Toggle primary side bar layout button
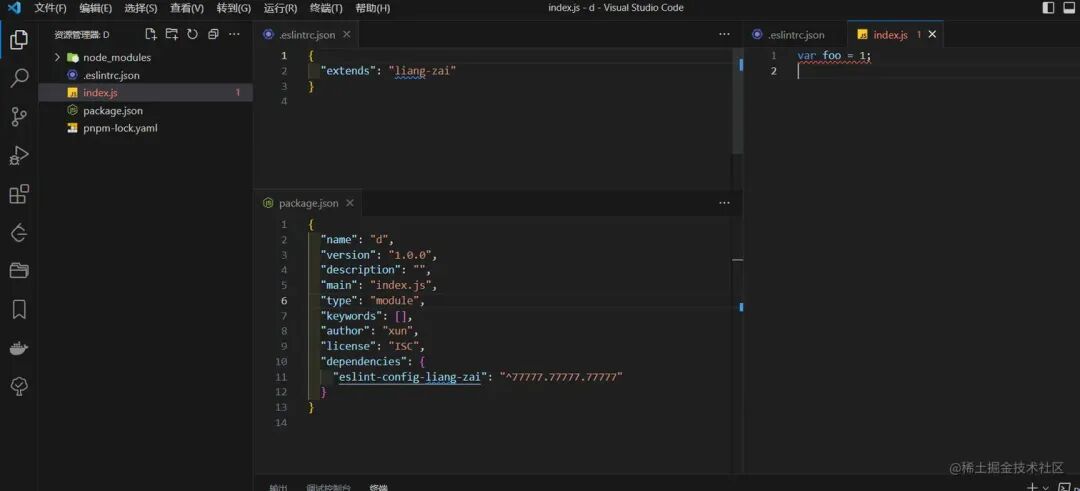Viewport: 1080px width, 491px height. coord(1048,8)
